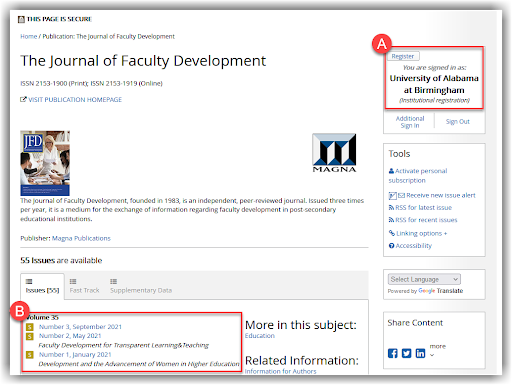The height and width of the screenshot is (385, 512).
Task: Click the S icon beside Number 3
Action: pyautogui.click(x=30, y=327)
